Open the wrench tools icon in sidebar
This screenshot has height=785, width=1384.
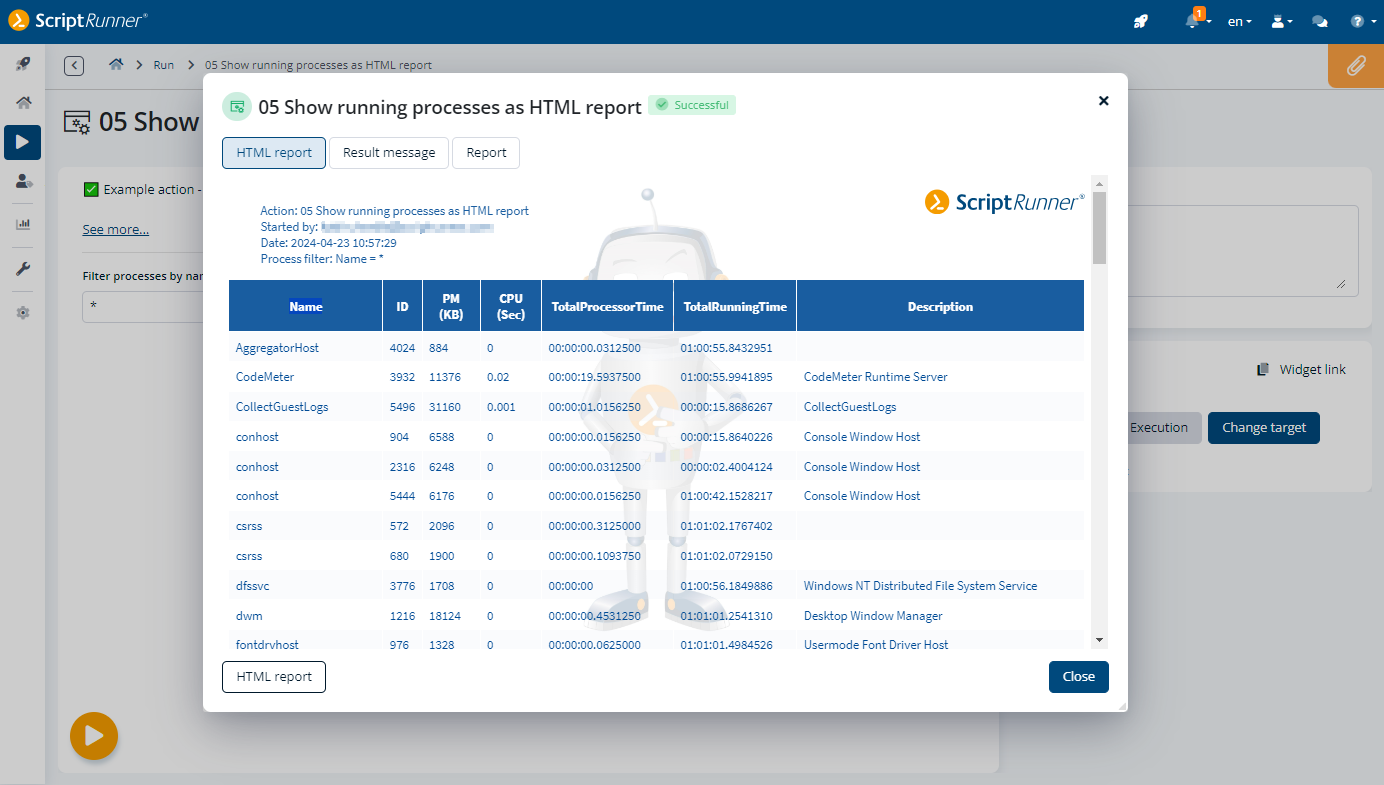22,269
